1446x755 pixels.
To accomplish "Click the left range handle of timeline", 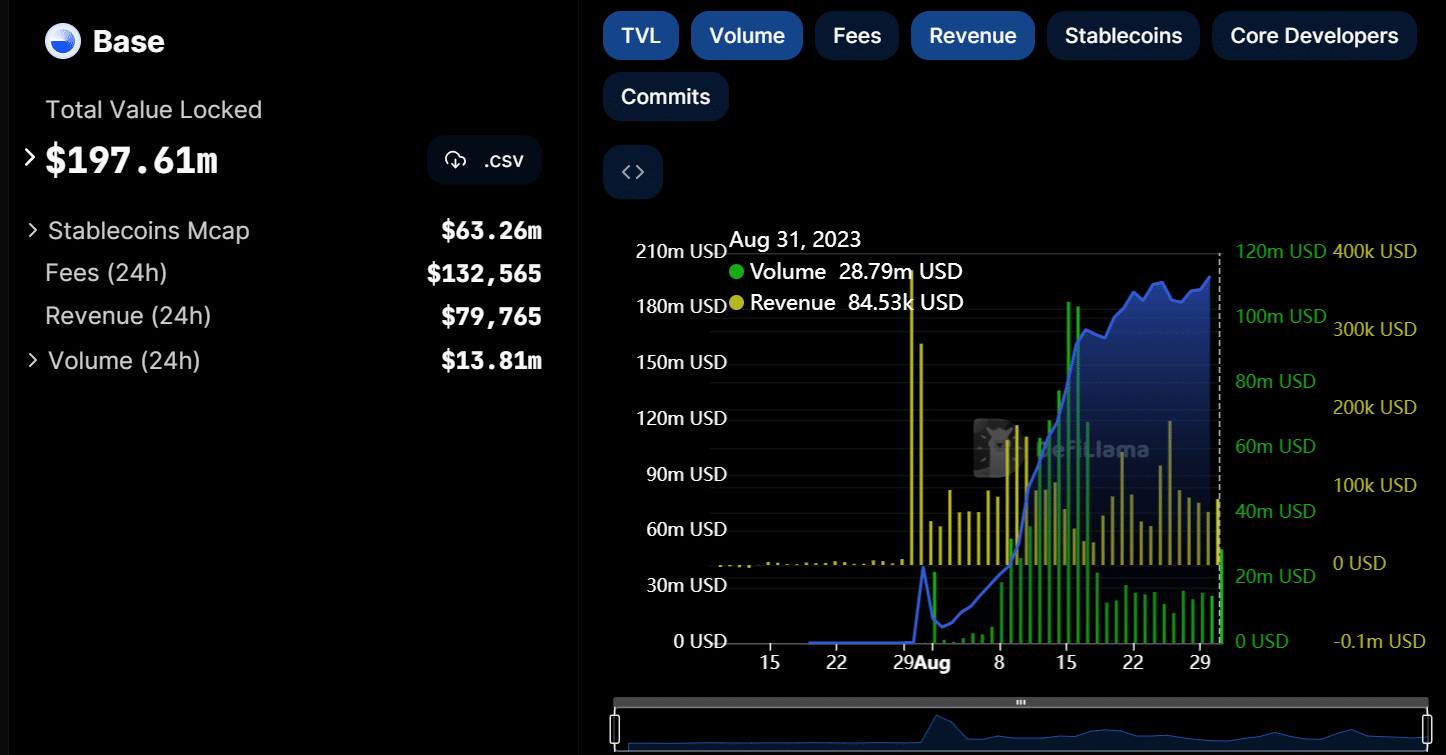I will (x=615, y=727).
